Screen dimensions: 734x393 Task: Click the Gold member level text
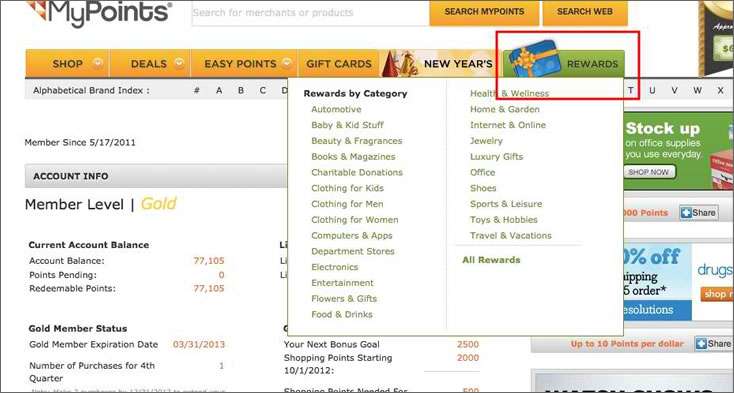point(159,204)
